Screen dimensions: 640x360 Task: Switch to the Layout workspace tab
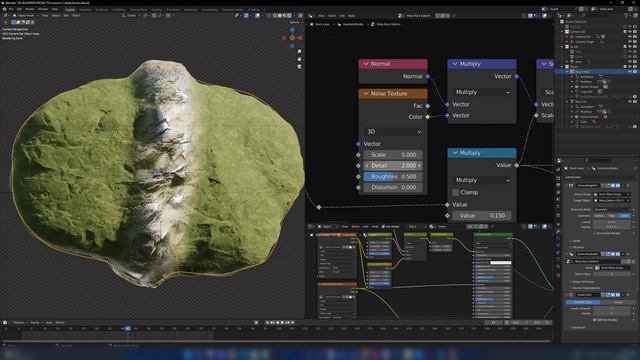(70, 9)
